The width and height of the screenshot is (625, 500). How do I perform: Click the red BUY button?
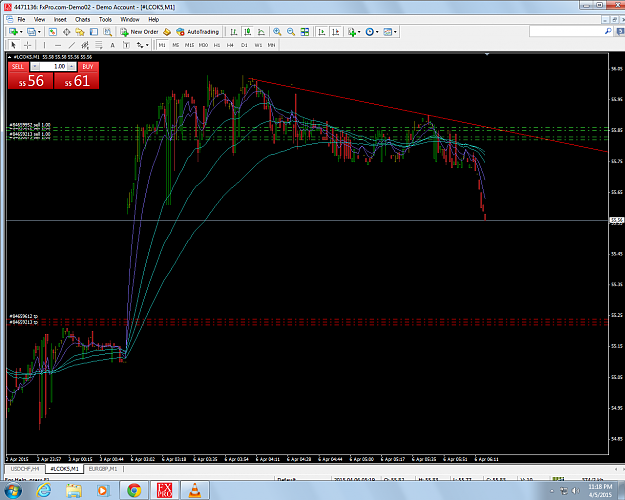[x=88, y=67]
